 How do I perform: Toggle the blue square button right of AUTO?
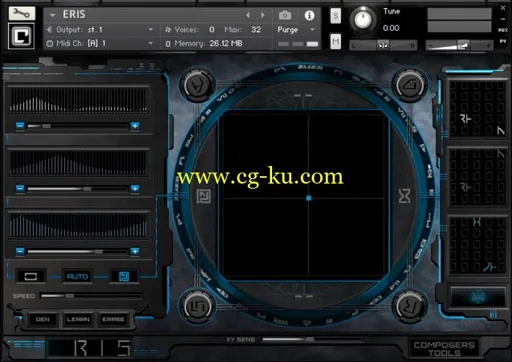tap(124, 276)
